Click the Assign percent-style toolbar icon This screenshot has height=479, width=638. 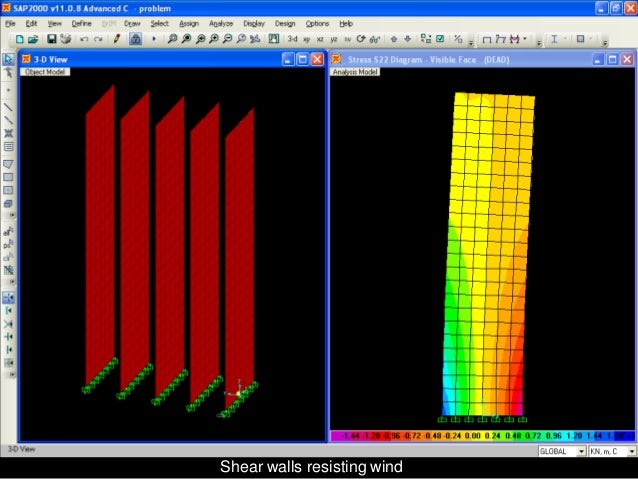(x=458, y=39)
